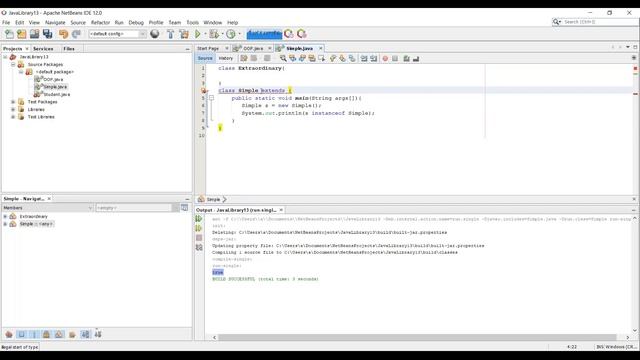Click the Stop square icon in Output
This screenshot has width=640, height=360.
(199, 238)
